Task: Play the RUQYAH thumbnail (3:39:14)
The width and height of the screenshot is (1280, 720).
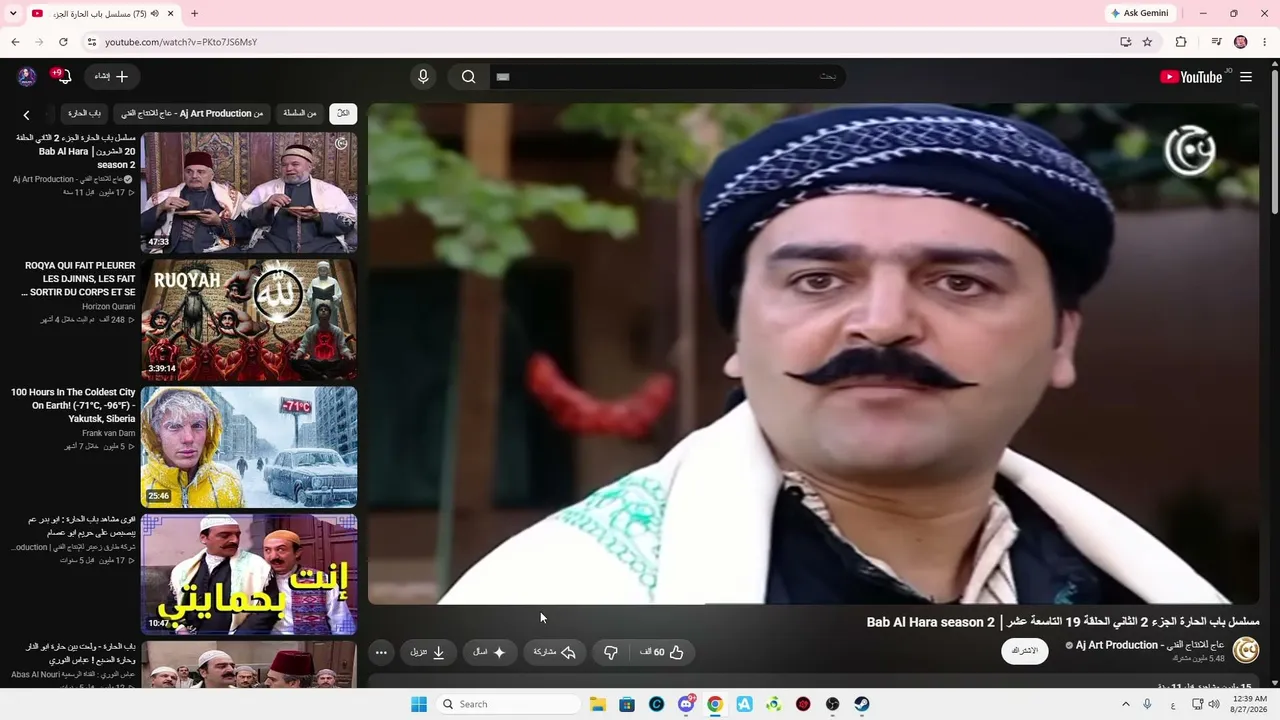Action: tap(249, 320)
